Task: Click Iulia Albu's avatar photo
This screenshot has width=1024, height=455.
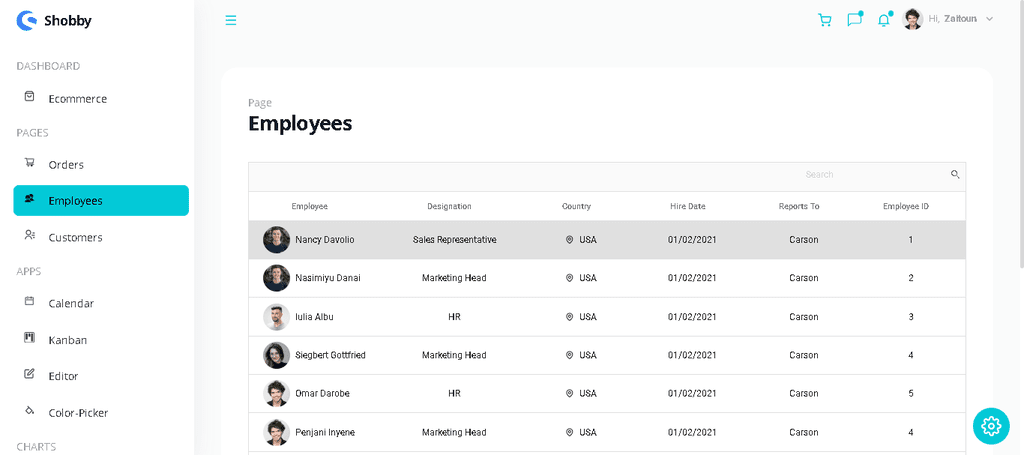Action: pyautogui.click(x=276, y=317)
